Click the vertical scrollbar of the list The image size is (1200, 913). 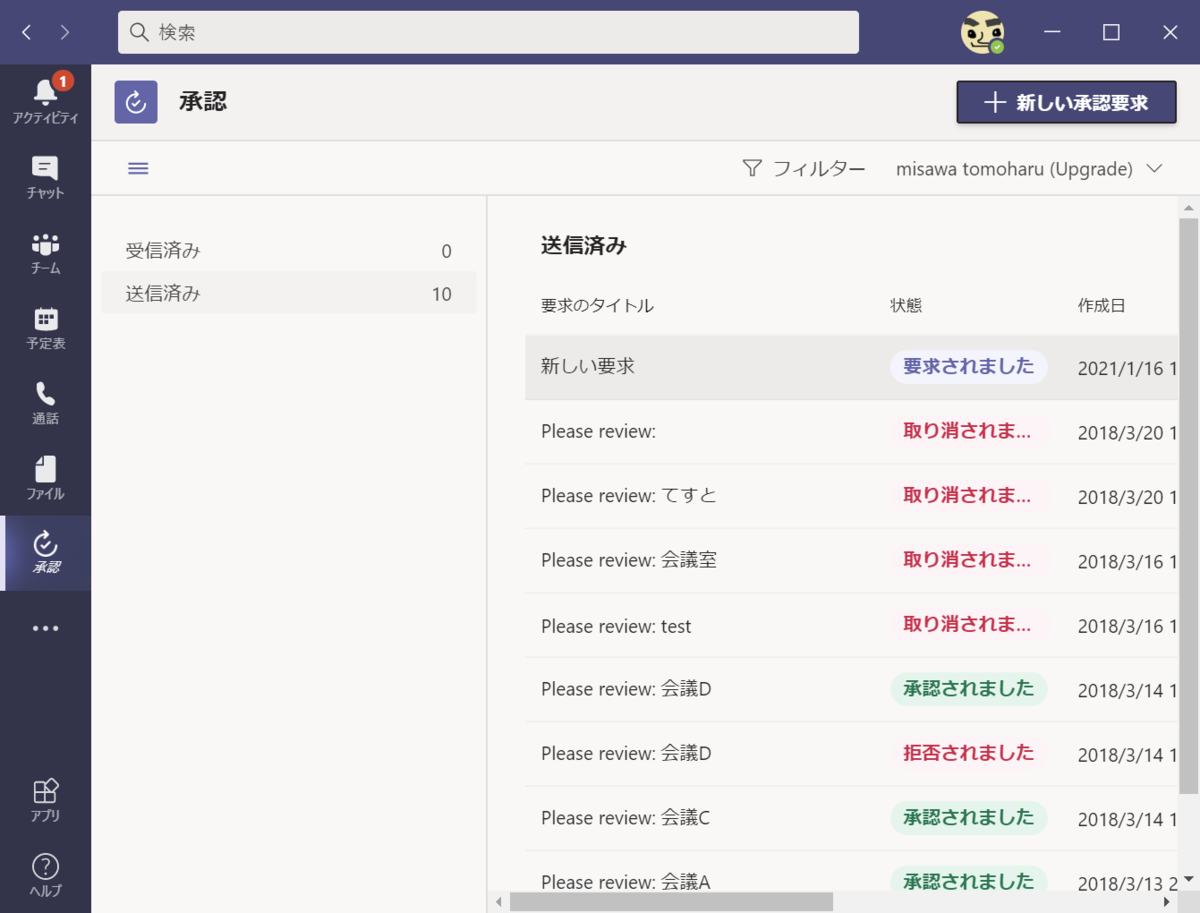pyautogui.click(x=1189, y=505)
